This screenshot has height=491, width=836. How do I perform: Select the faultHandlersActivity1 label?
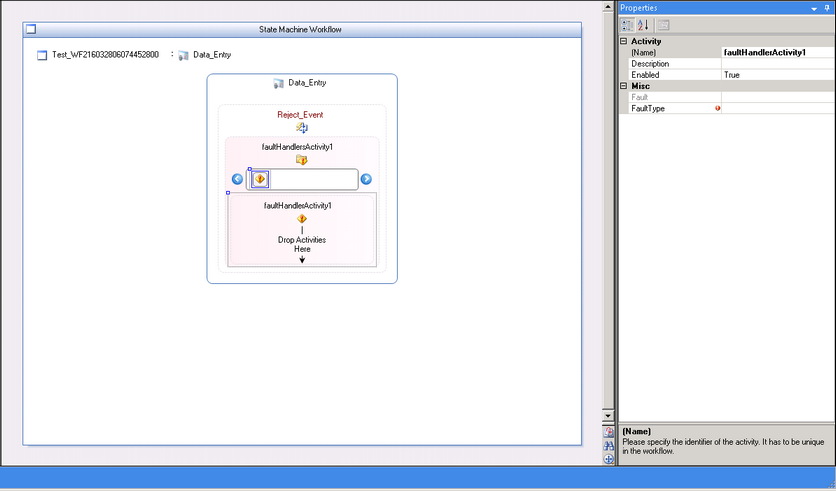pos(297,147)
